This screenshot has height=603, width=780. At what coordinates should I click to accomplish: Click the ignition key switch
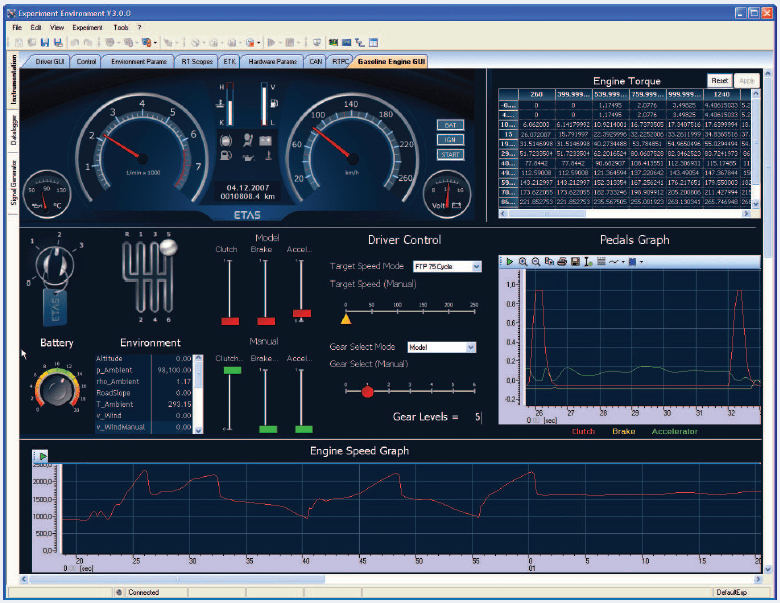coord(55,266)
